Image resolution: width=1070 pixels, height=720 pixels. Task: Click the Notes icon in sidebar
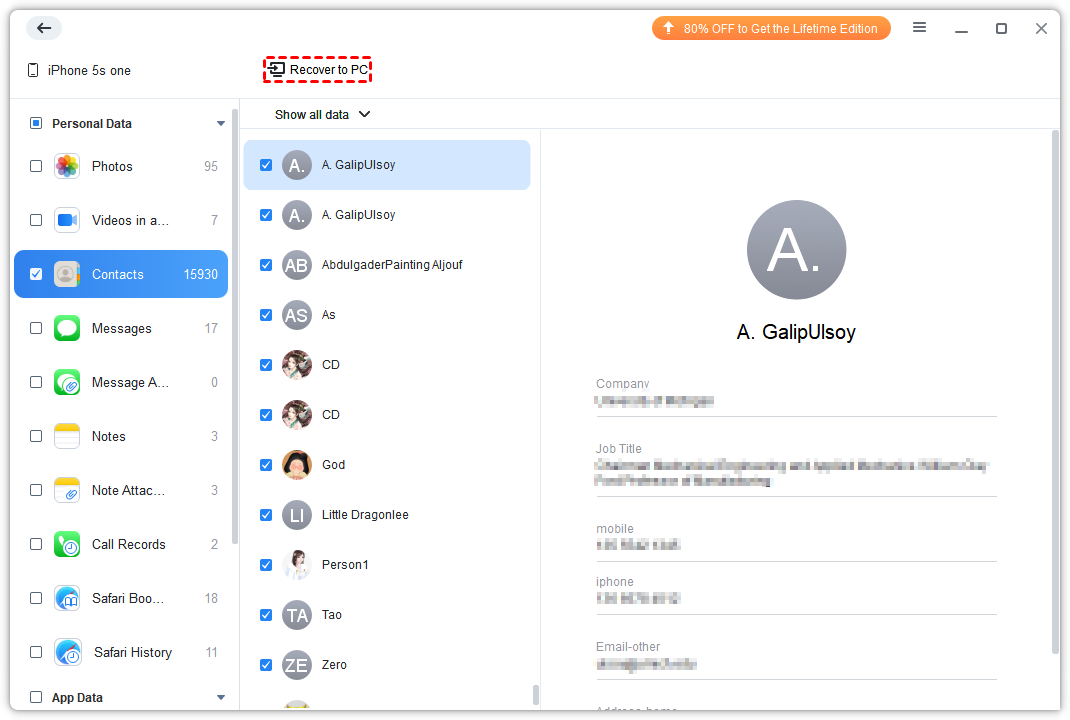[67, 436]
